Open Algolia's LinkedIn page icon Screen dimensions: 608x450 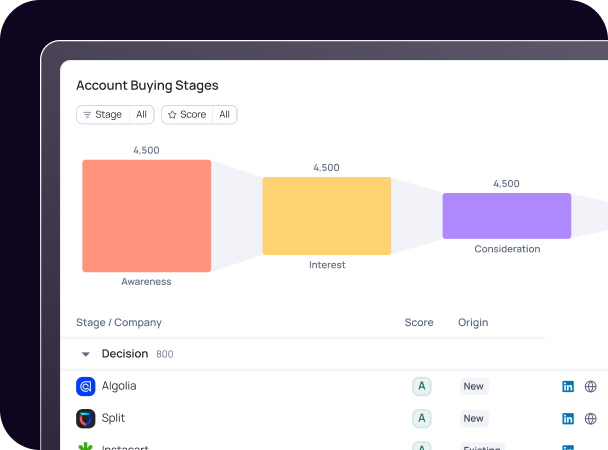[x=568, y=386]
